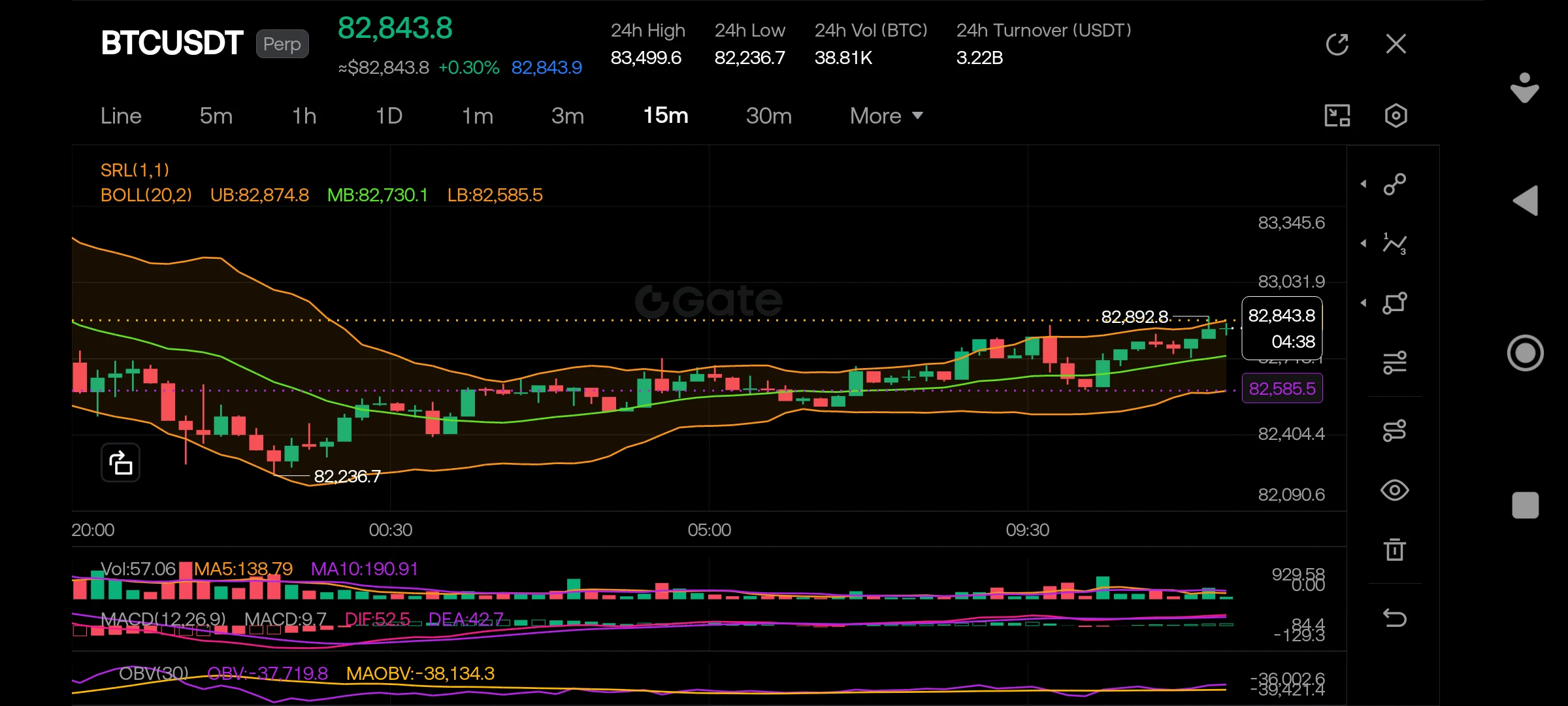Open drawing style adjustment sliders icon
The image size is (1568, 706).
1395,362
